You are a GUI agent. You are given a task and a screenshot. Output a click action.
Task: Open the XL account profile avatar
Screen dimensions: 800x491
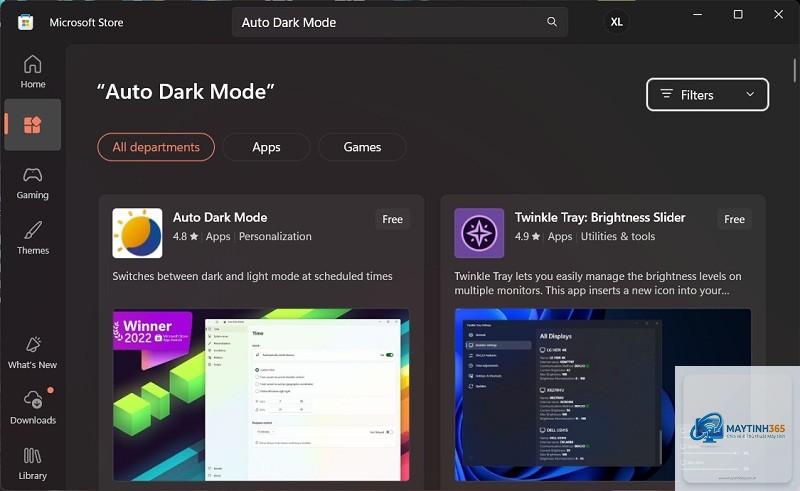tap(616, 22)
